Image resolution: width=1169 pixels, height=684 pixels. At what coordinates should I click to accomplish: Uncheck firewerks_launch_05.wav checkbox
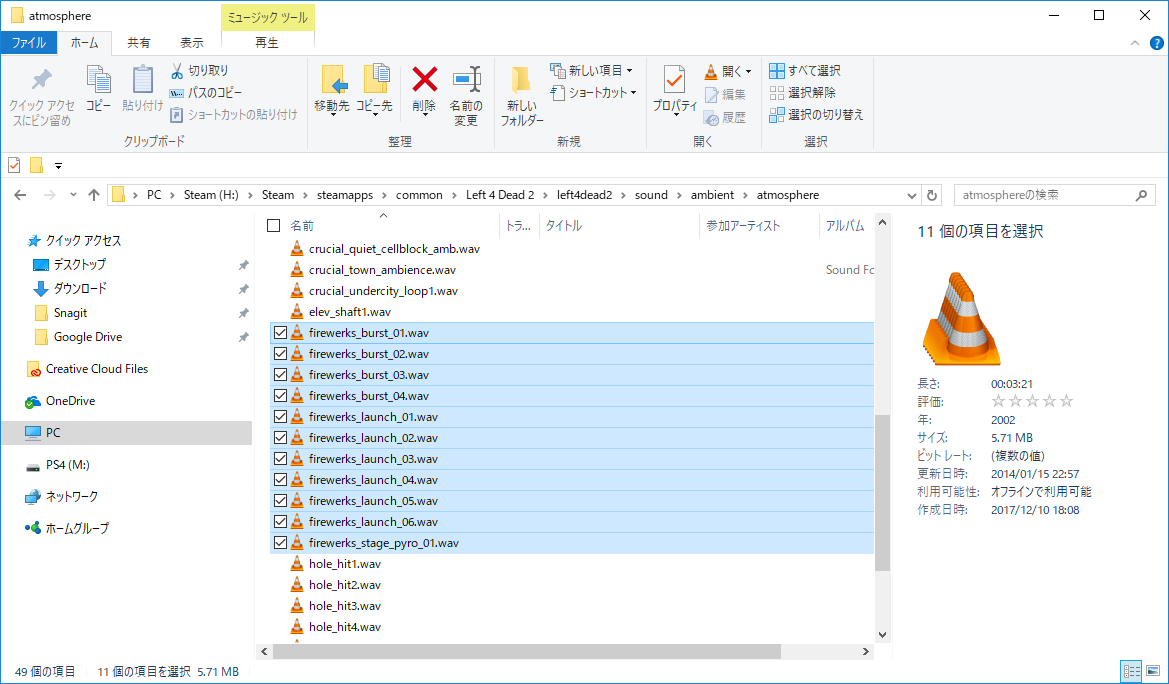point(280,501)
